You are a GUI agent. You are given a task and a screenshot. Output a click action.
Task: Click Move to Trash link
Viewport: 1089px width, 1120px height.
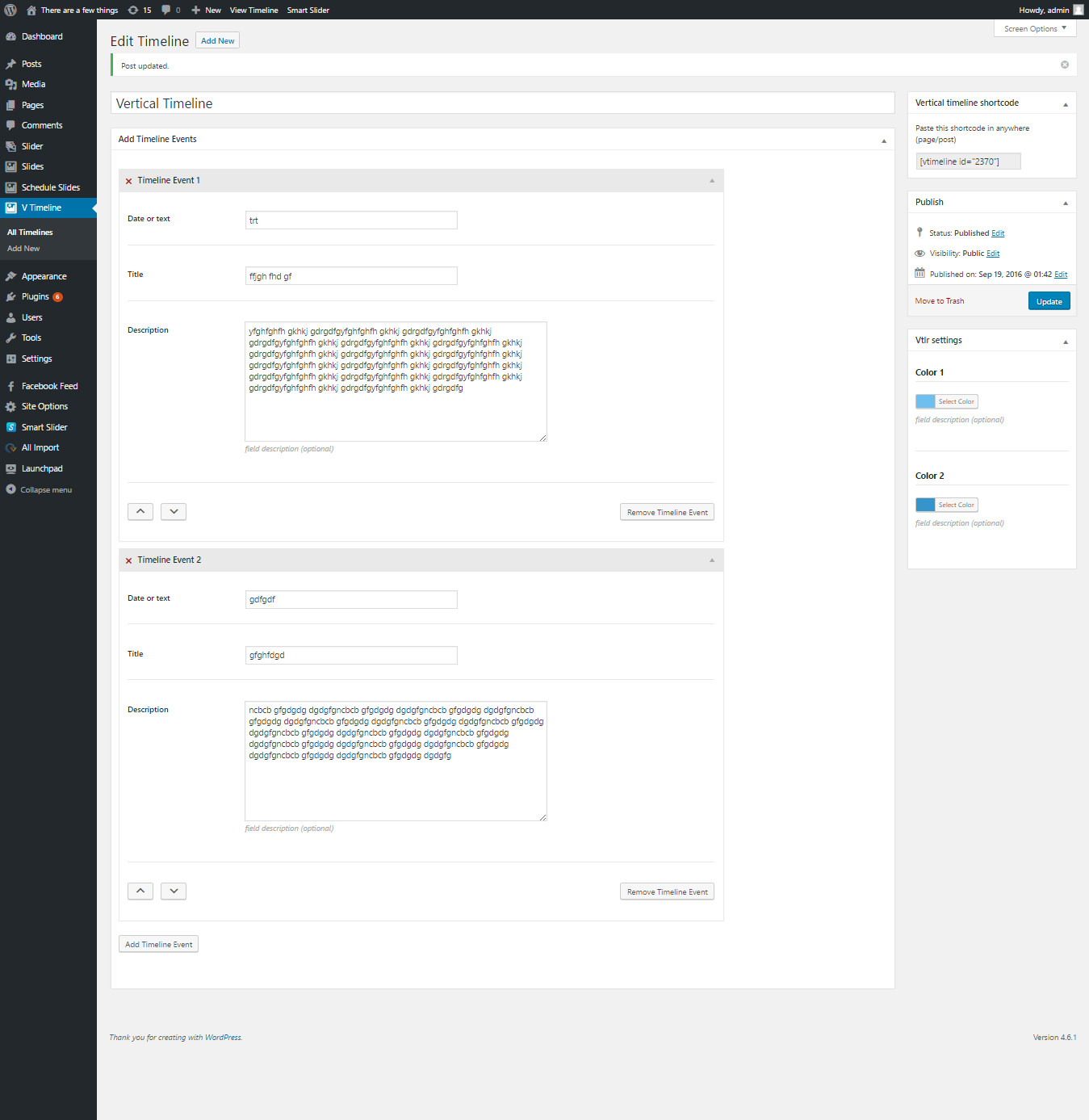(940, 301)
